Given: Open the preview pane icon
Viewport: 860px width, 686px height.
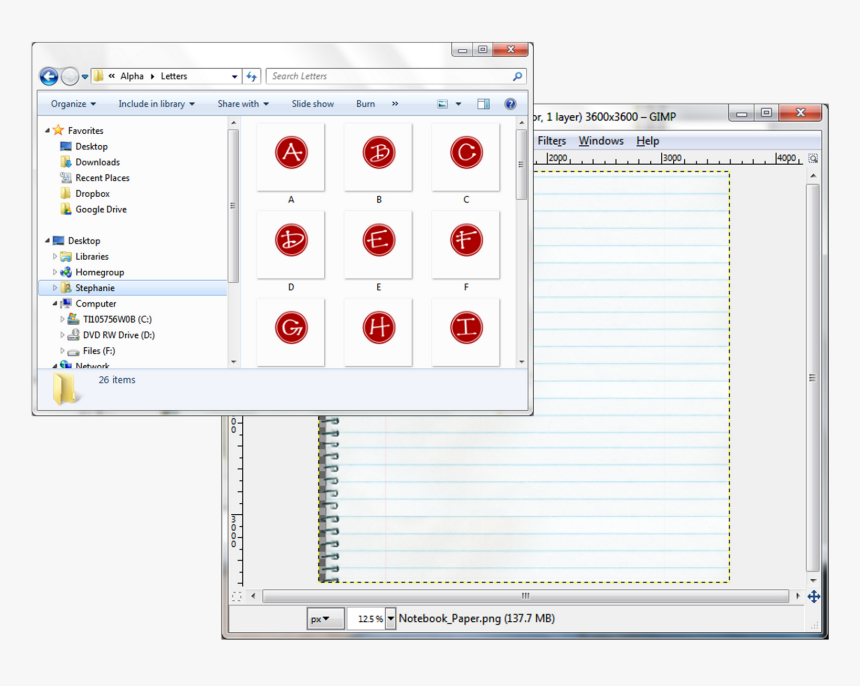Looking at the screenshot, I should pos(483,103).
